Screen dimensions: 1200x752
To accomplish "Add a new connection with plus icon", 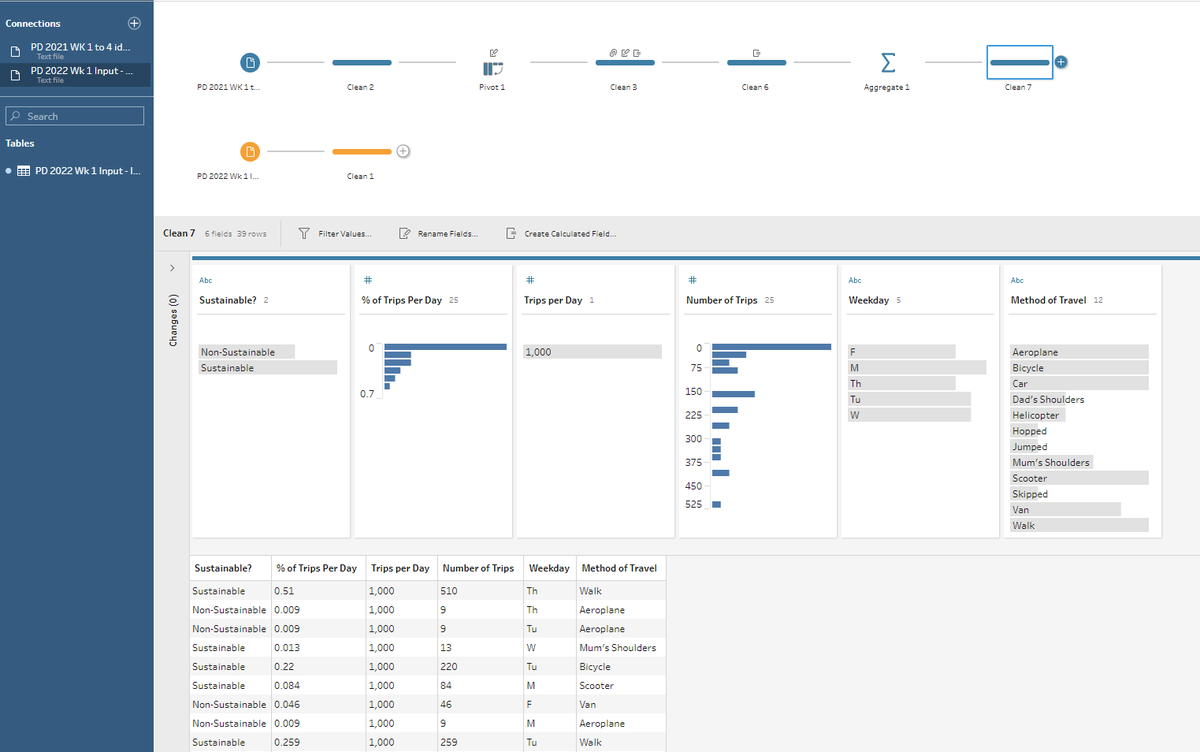I will click(x=135, y=22).
